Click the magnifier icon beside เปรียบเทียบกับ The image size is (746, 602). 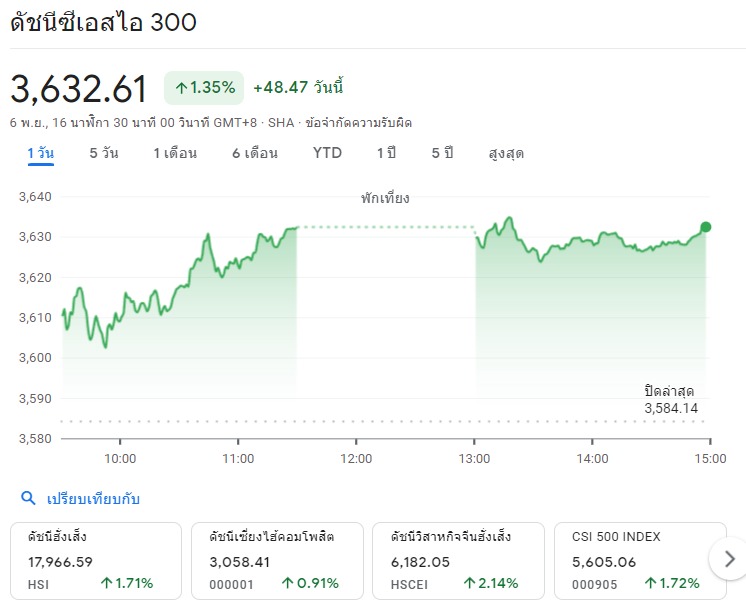pos(28,498)
